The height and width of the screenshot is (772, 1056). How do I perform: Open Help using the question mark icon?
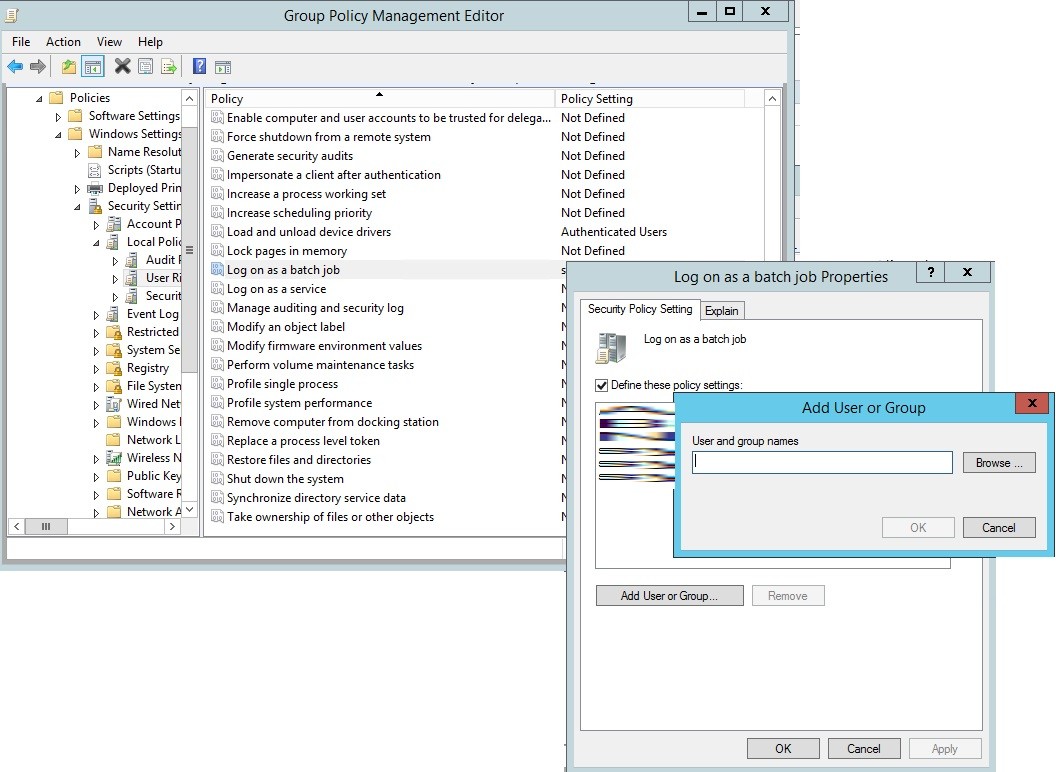(x=198, y=66)
